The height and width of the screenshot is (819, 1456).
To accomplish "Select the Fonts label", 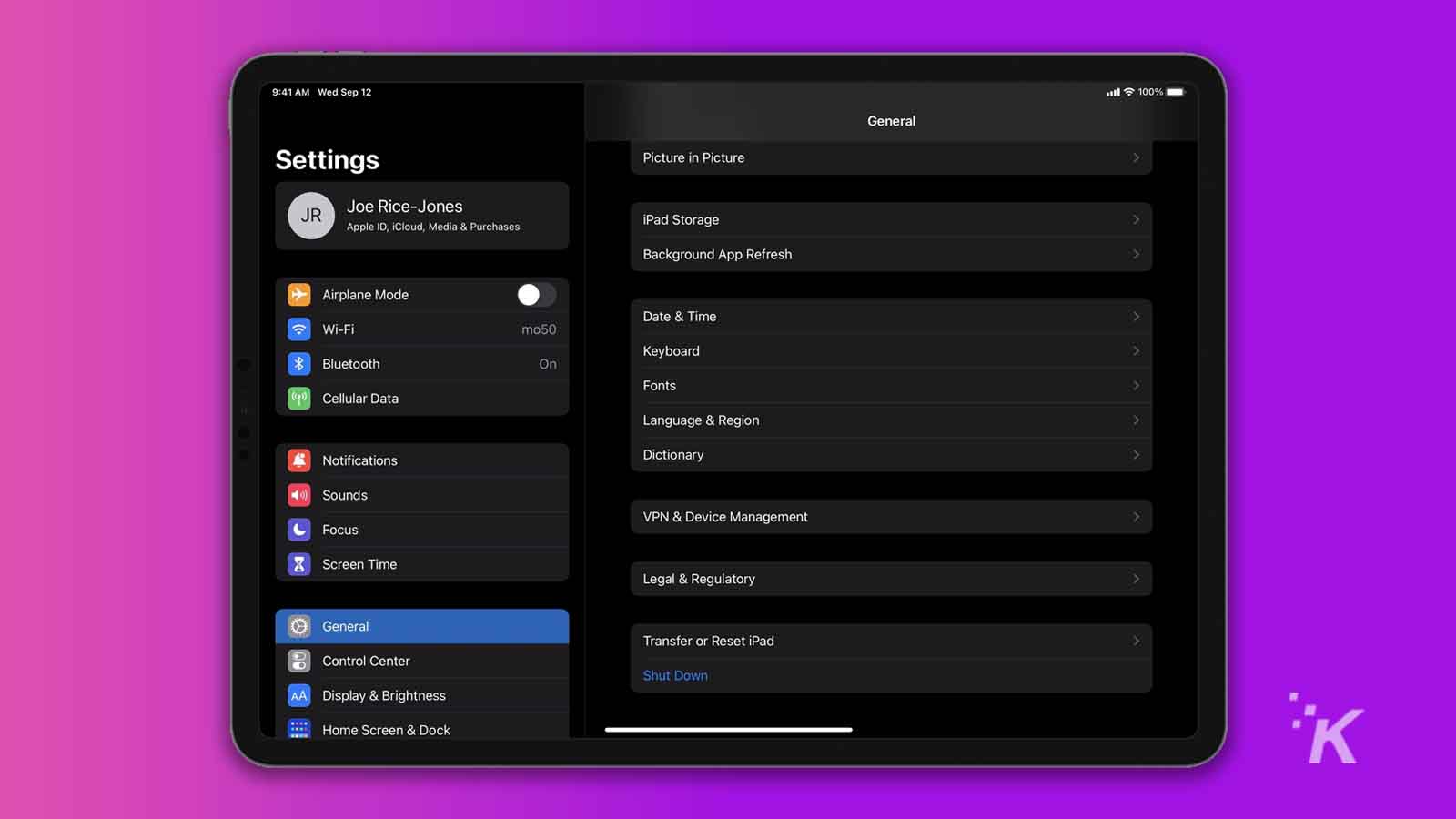I will click(x=660, y=385).
